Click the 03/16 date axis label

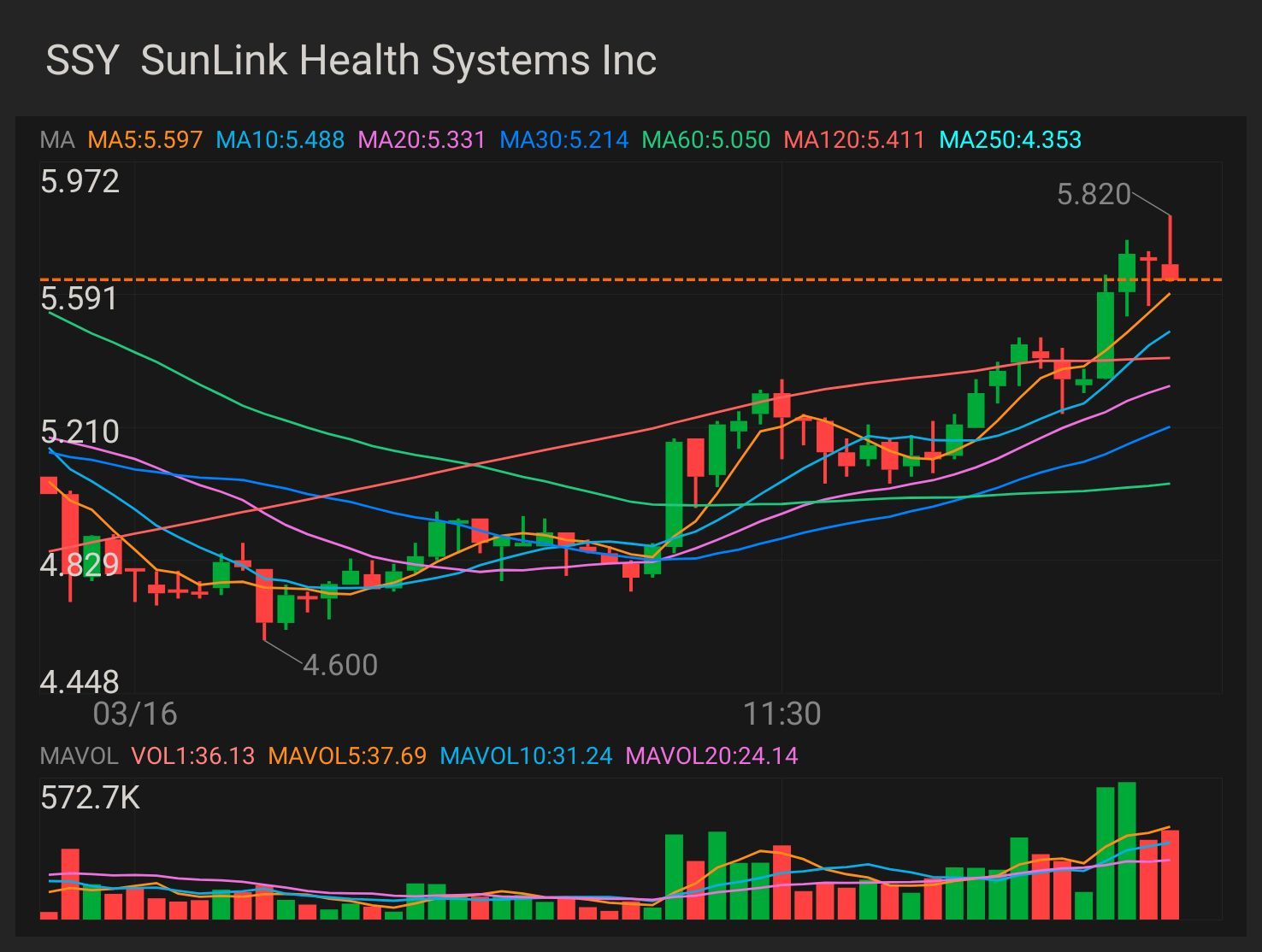(x=135, y=714)
